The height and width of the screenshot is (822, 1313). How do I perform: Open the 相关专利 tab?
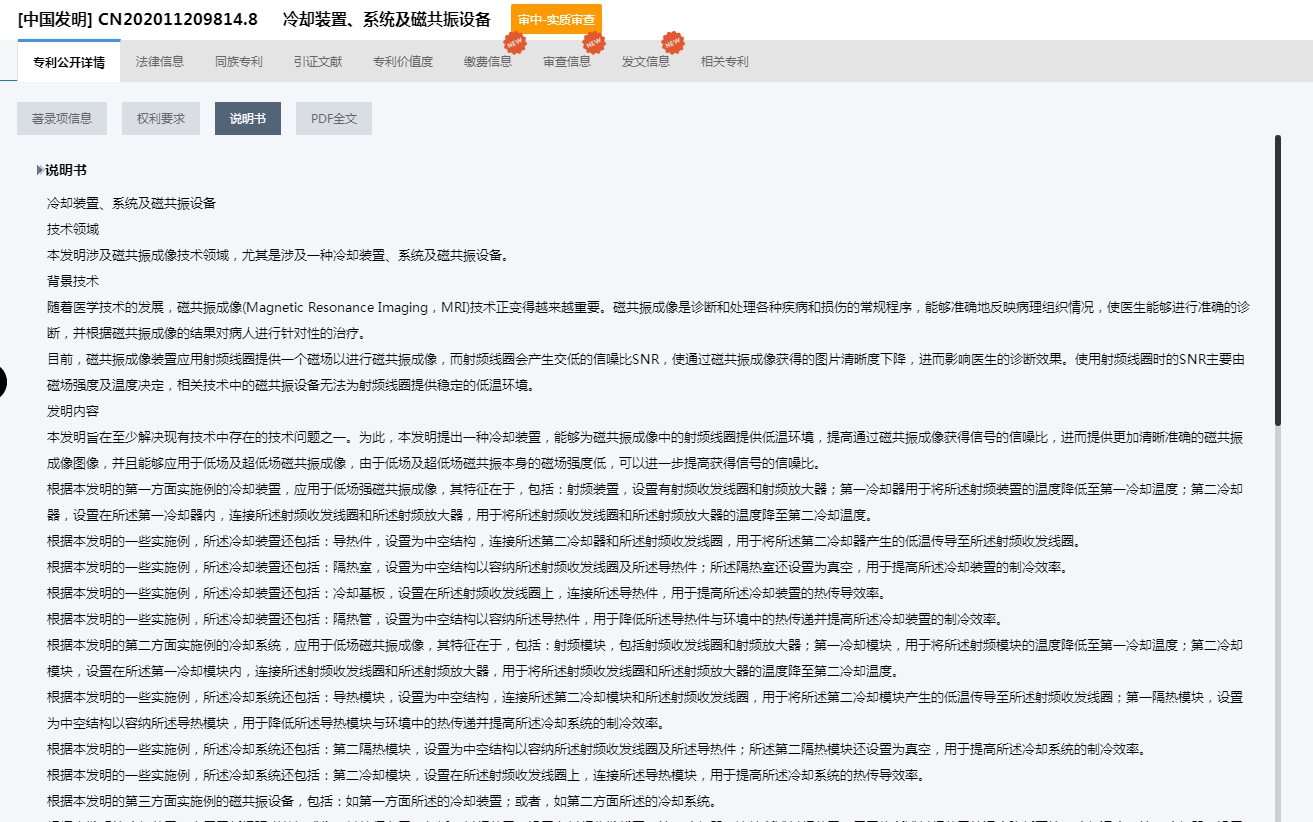pyautogui.click(x=725, y=62)
